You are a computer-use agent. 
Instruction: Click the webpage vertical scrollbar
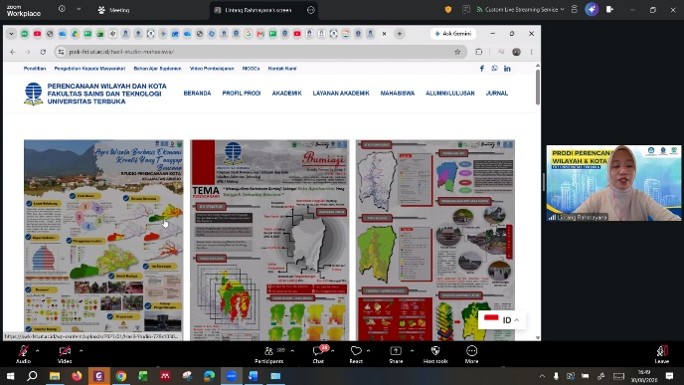pos(537,87)
